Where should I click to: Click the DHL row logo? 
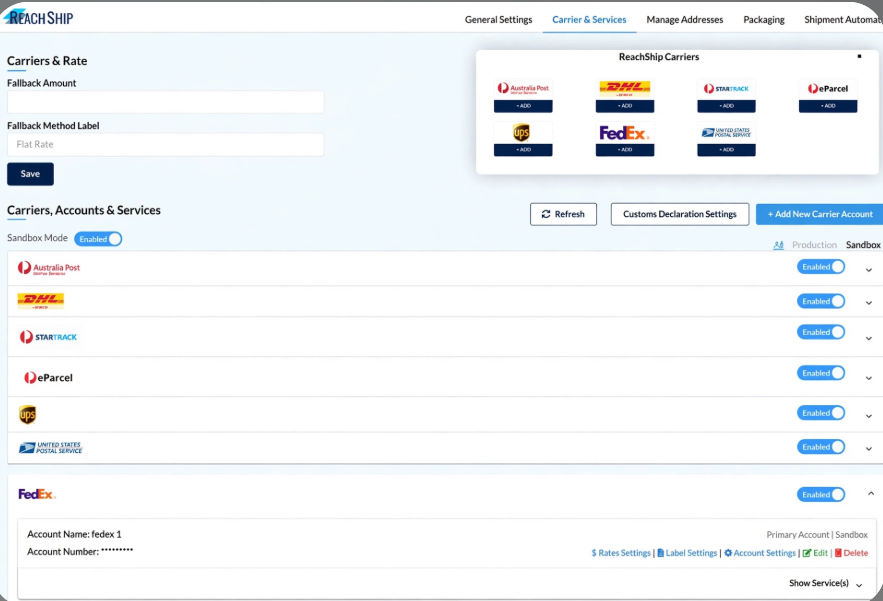(x=41, y=301)
